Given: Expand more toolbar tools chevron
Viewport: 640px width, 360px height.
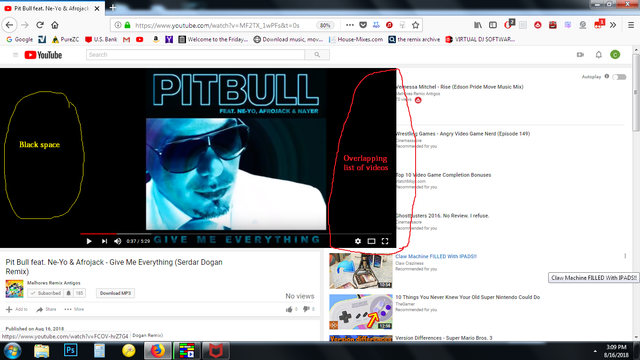Looking at the screenshot, I should pyautogui.click(x=613, y=25).
